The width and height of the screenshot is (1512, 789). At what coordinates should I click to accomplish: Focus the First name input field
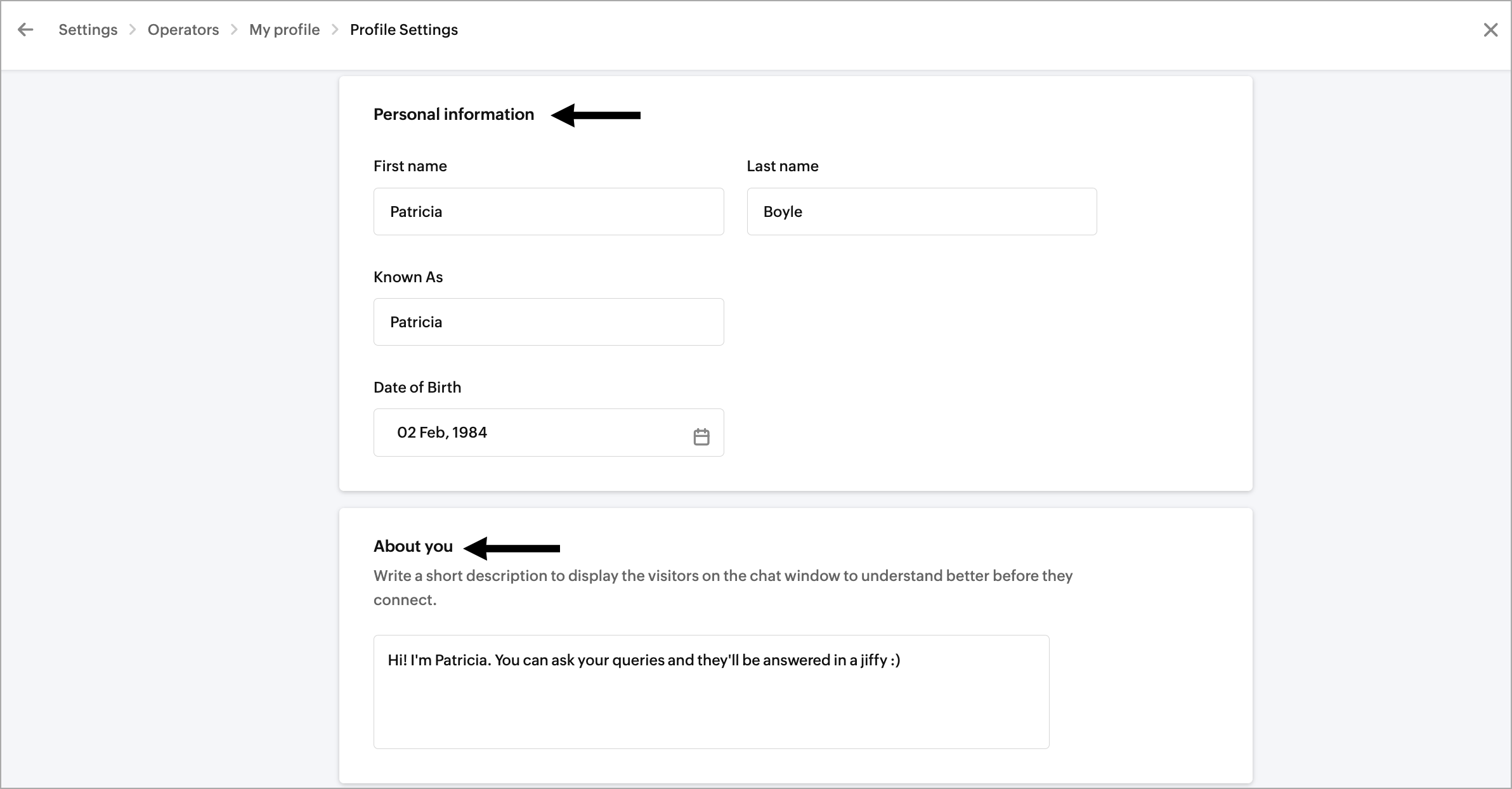pos(548,211)
